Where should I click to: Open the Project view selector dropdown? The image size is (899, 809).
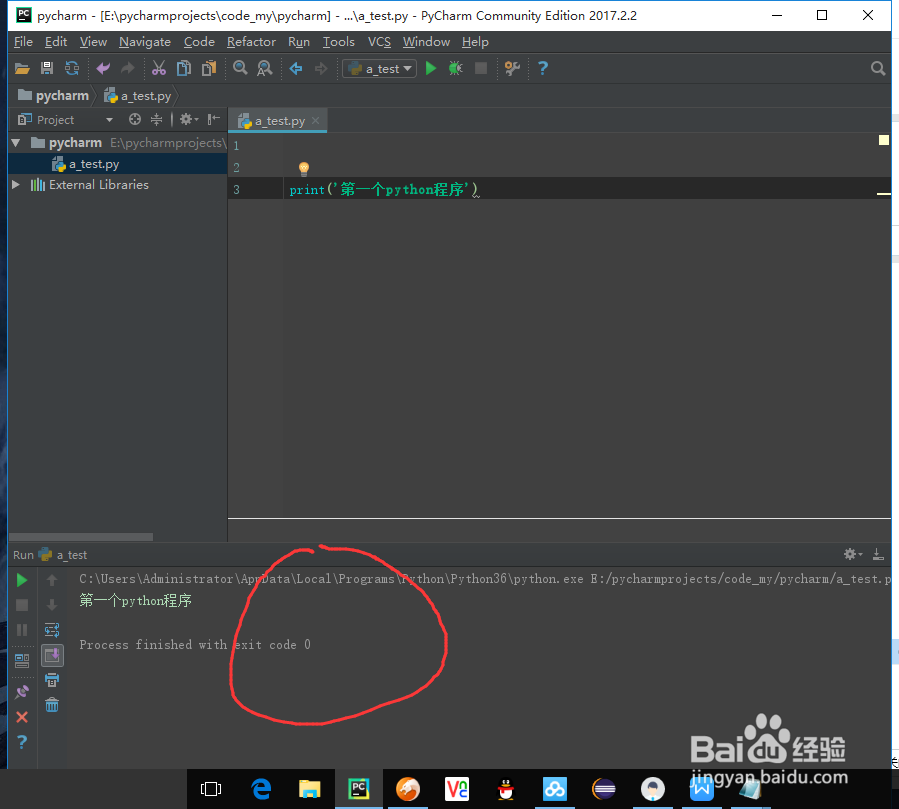pyautogui.click(x=65, y=119)
